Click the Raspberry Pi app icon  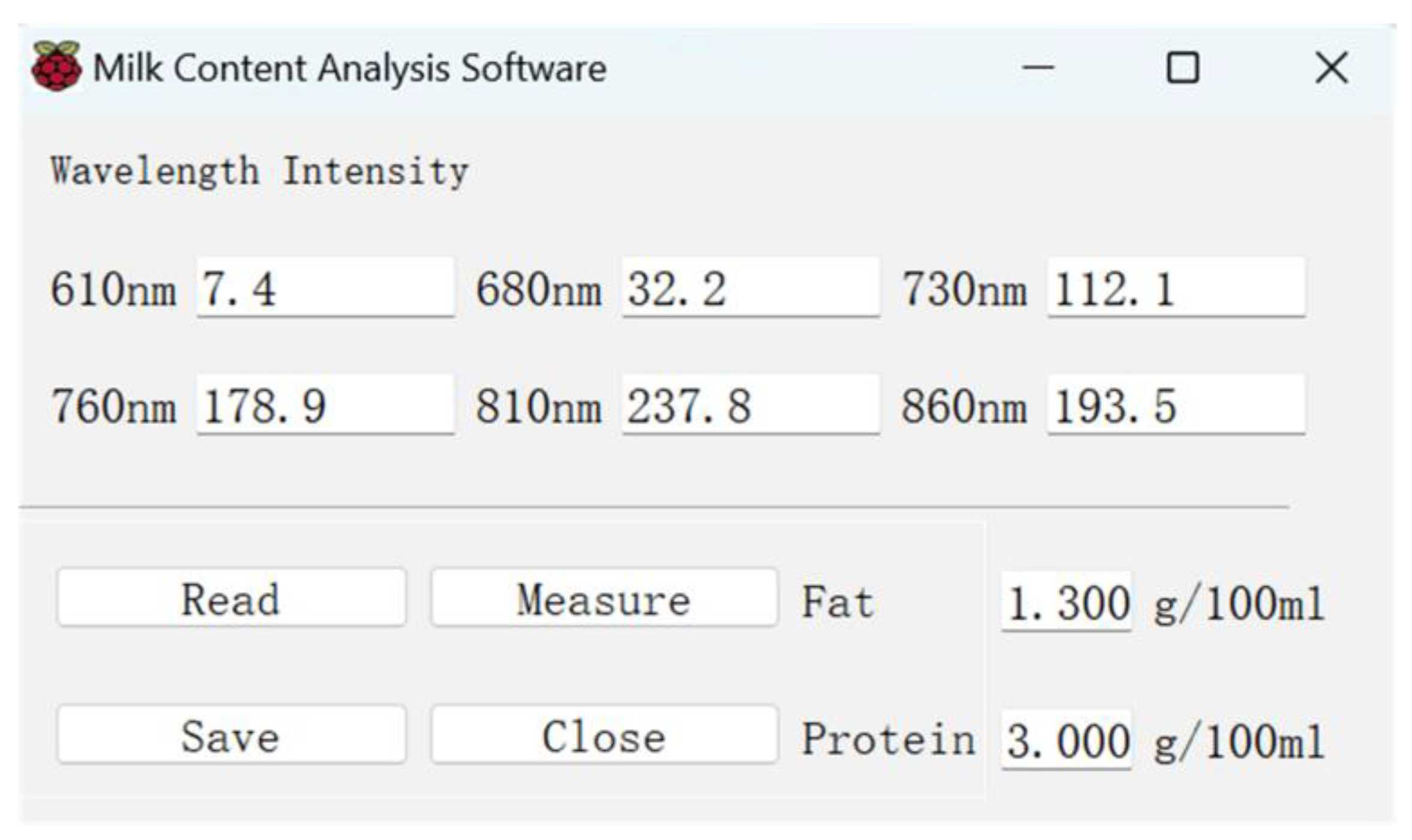point(56,66)
